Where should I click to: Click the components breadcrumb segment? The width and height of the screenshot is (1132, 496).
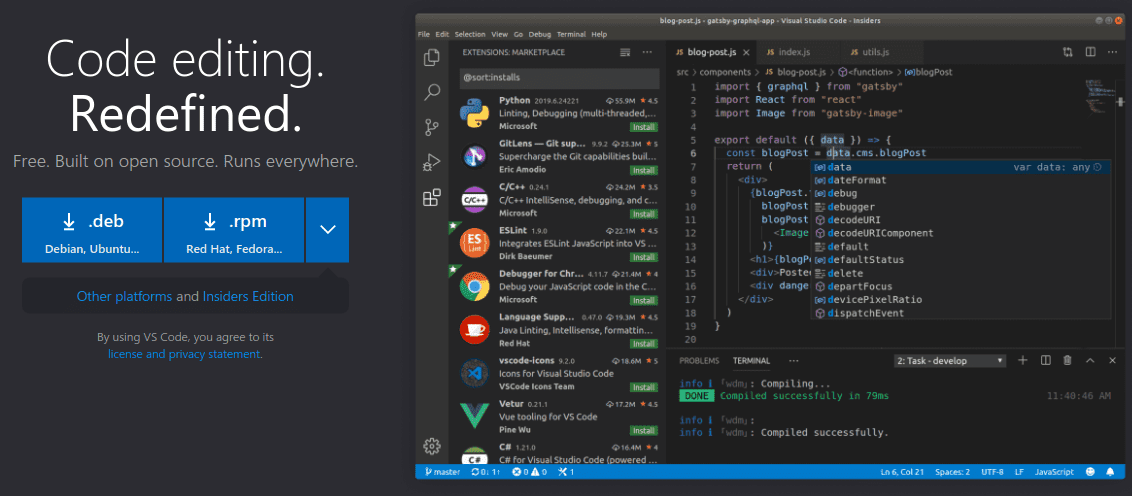click(726, 72)
